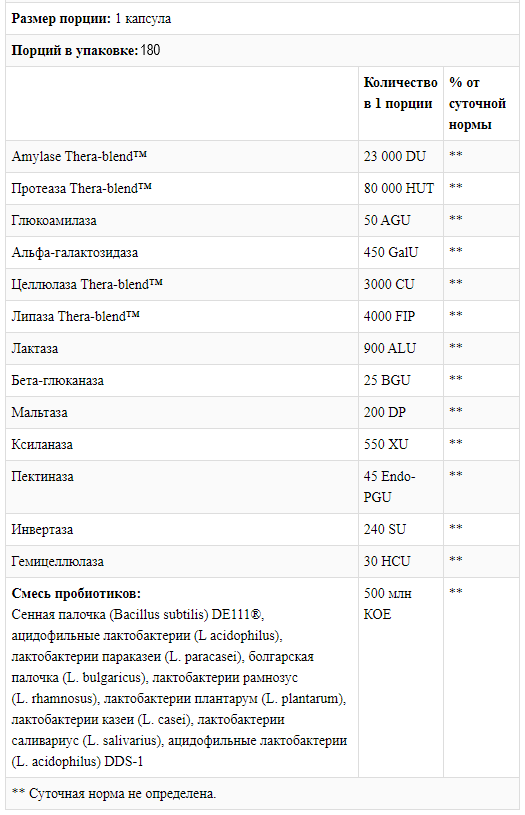Image resolution: width=525 pixels, height=815 pixels.
Task: Select the 'Пектиназа' ingredient name
Action: pyautogui.click(x=43, y=477)
